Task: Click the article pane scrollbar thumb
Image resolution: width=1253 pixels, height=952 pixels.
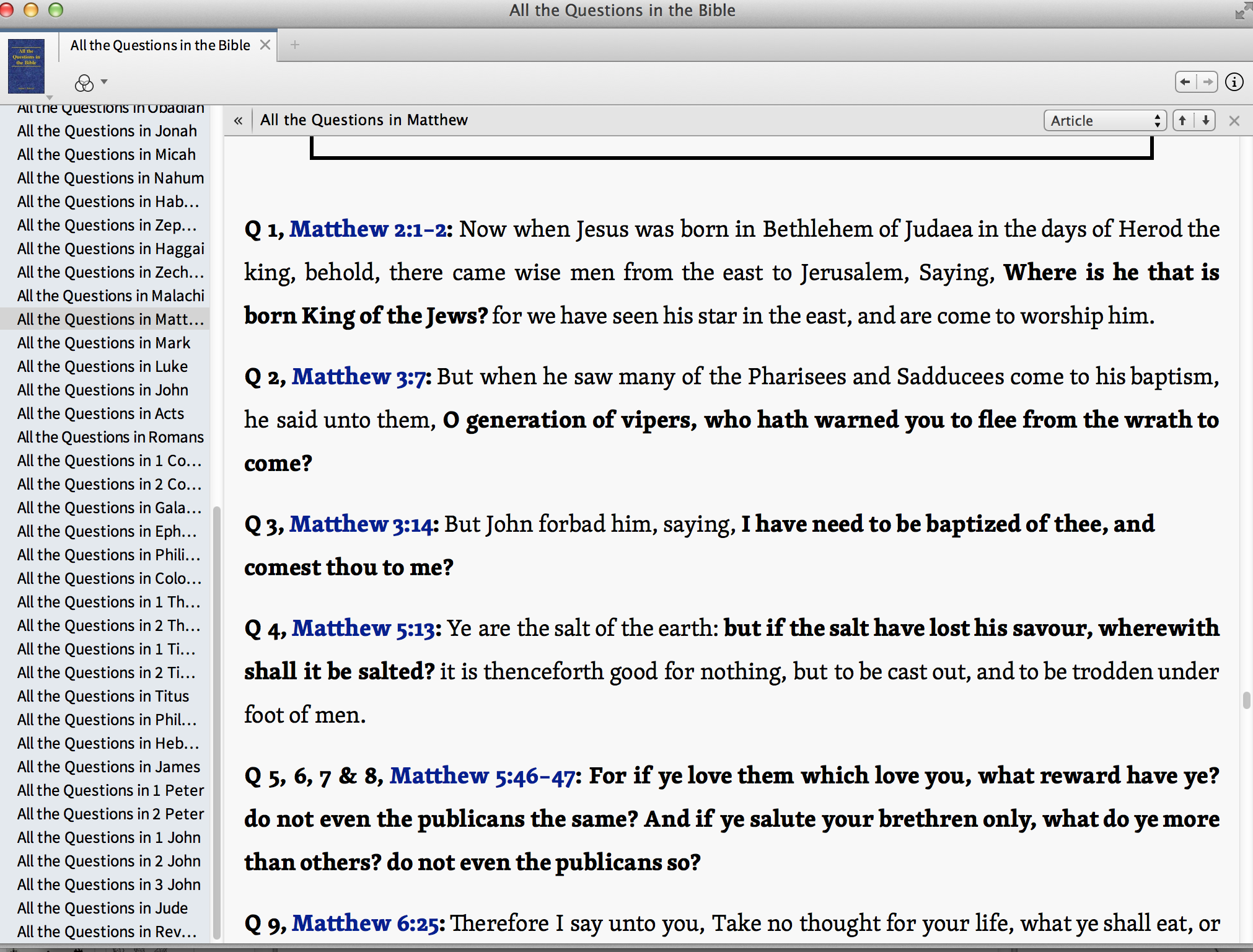Action: coord(1246,700)
